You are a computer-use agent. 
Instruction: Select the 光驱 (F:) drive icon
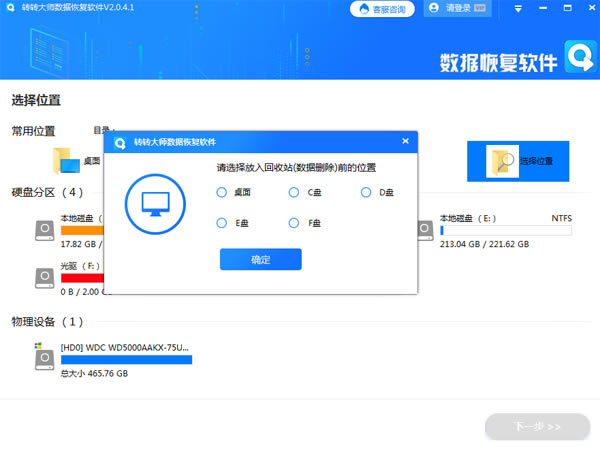[45, 278]
